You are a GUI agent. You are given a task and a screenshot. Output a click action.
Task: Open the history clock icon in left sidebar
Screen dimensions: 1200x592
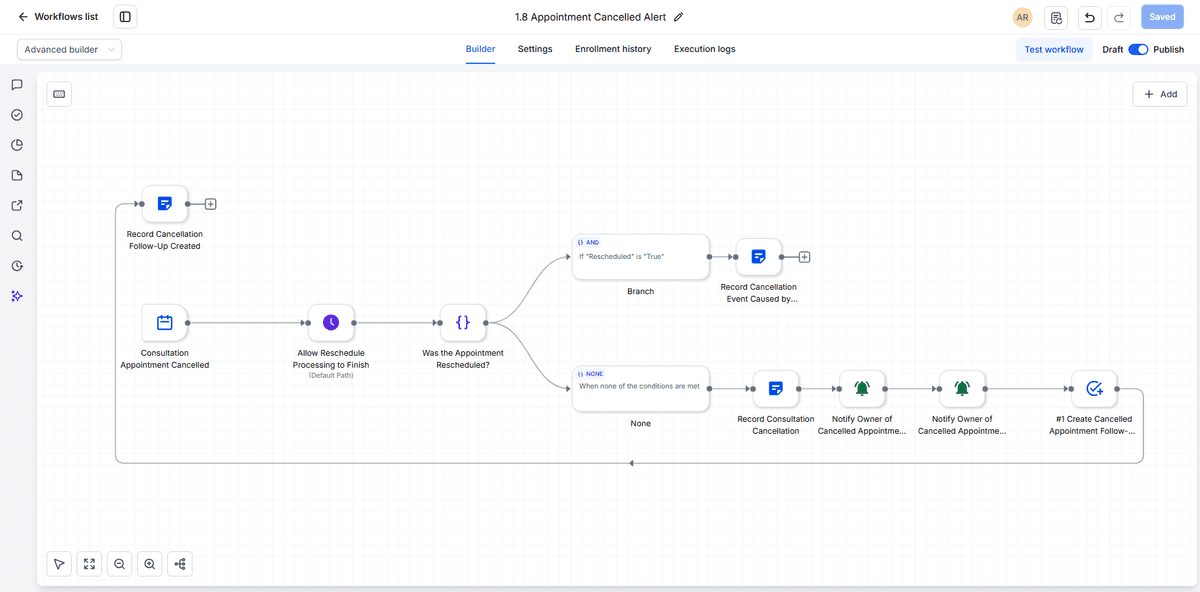click(x=17, y=266)
